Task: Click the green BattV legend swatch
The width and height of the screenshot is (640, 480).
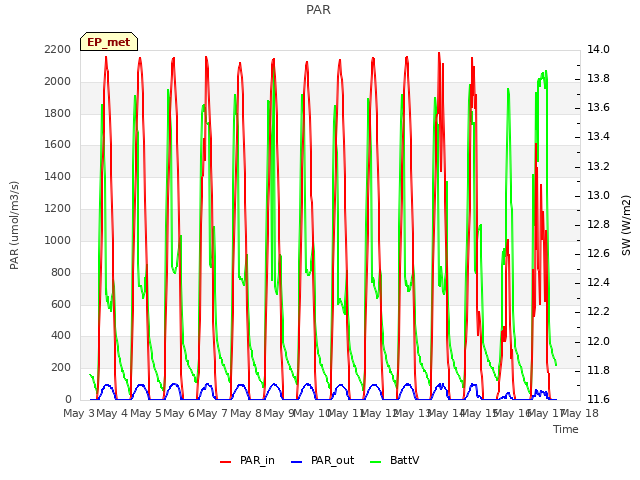Action: point(375,462)
